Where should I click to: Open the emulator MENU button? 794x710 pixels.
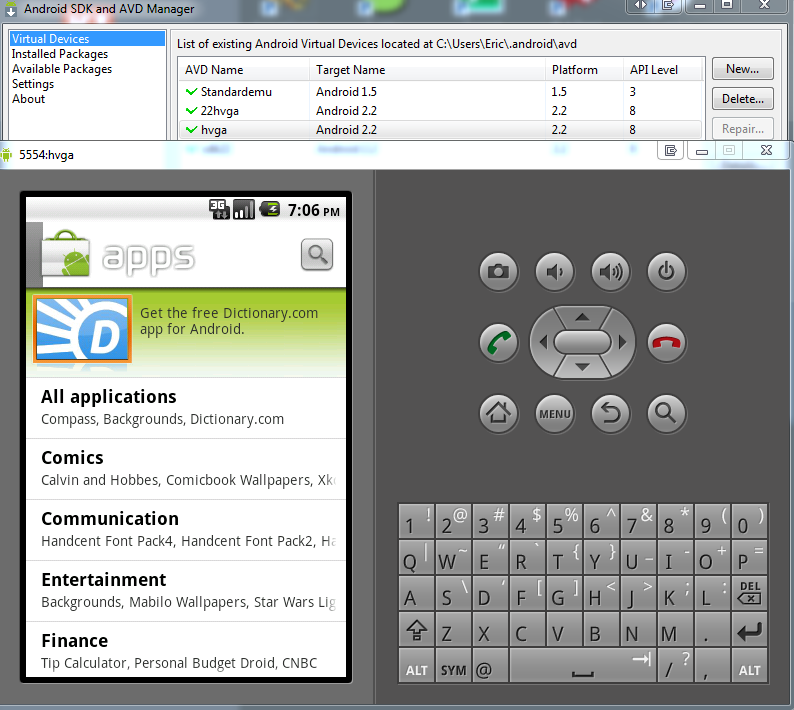click(x=554, y=414)
